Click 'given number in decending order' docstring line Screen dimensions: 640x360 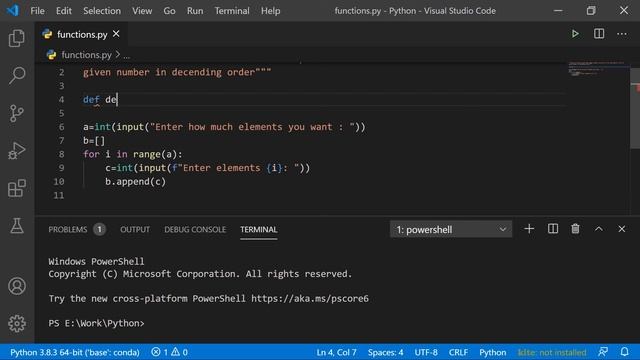pyautogui.click(x=177, y=72)
